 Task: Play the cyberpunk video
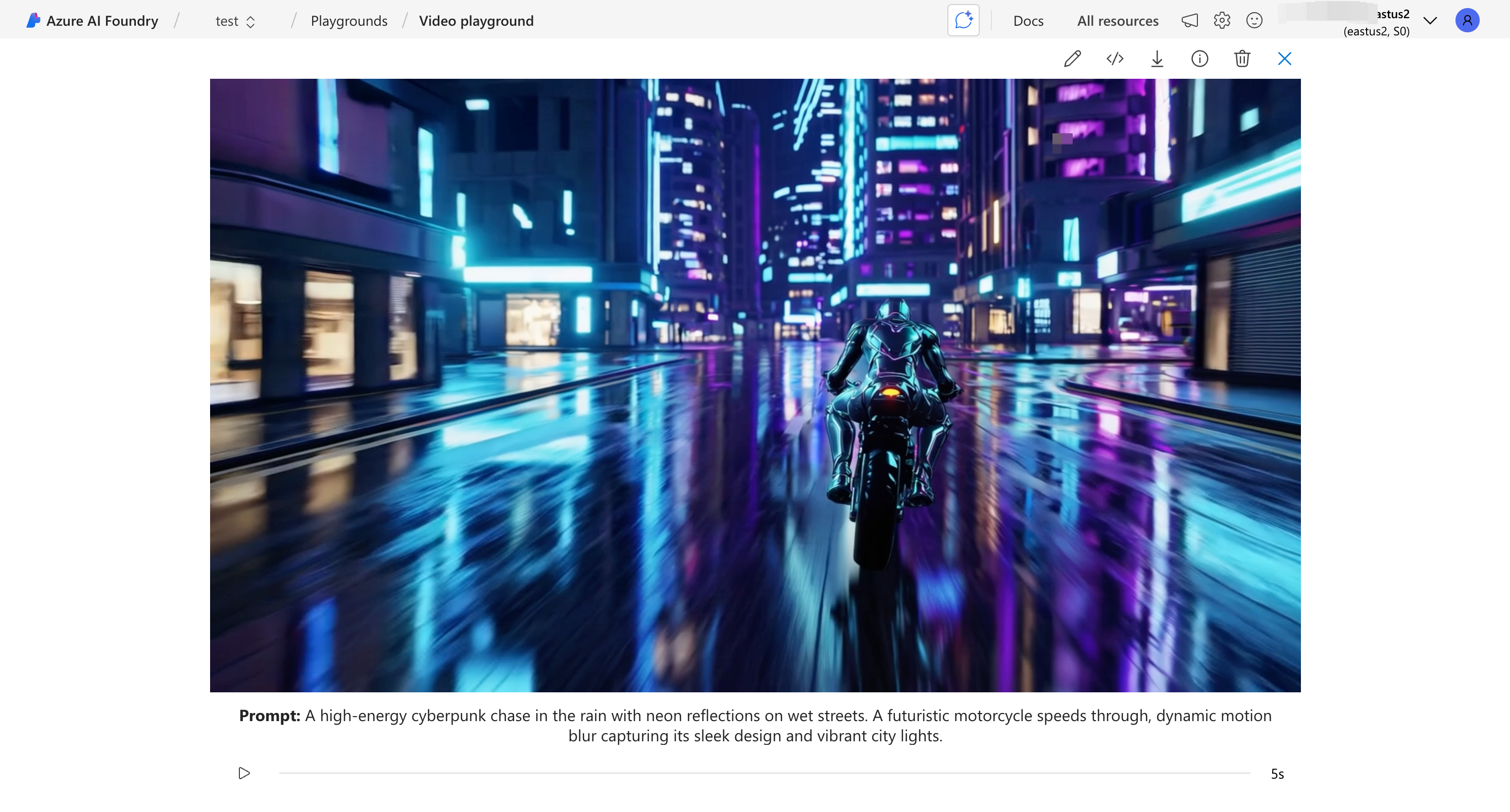coord(244,773)
